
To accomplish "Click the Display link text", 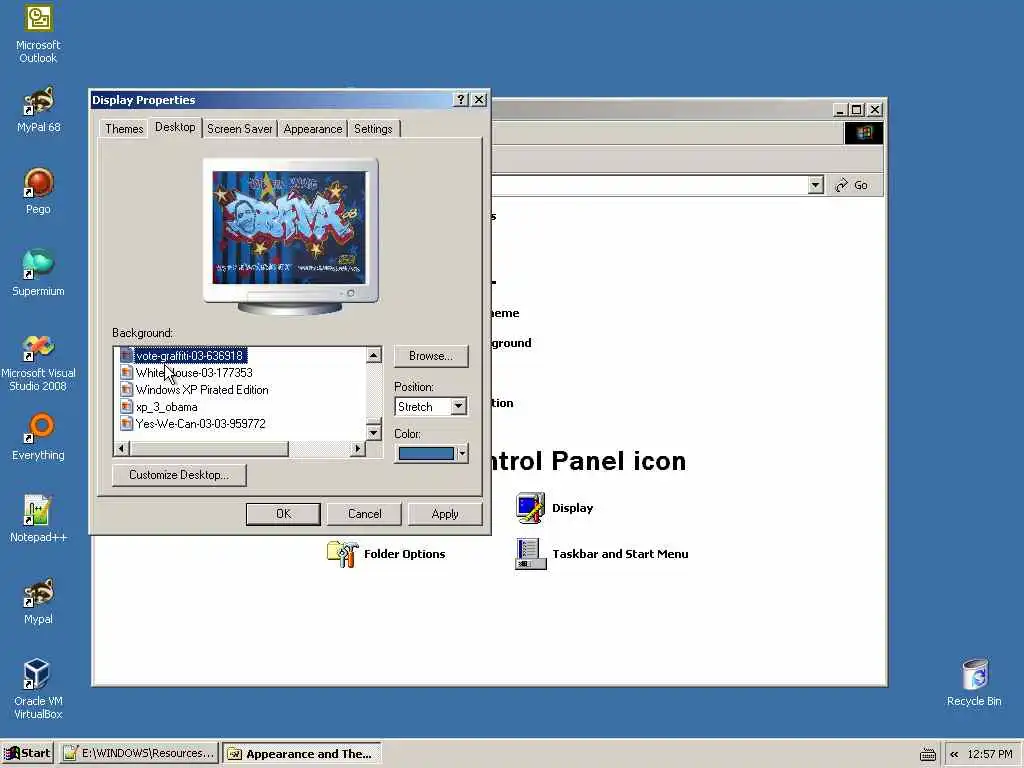I will pyautogui.click(x=572, y=508).
